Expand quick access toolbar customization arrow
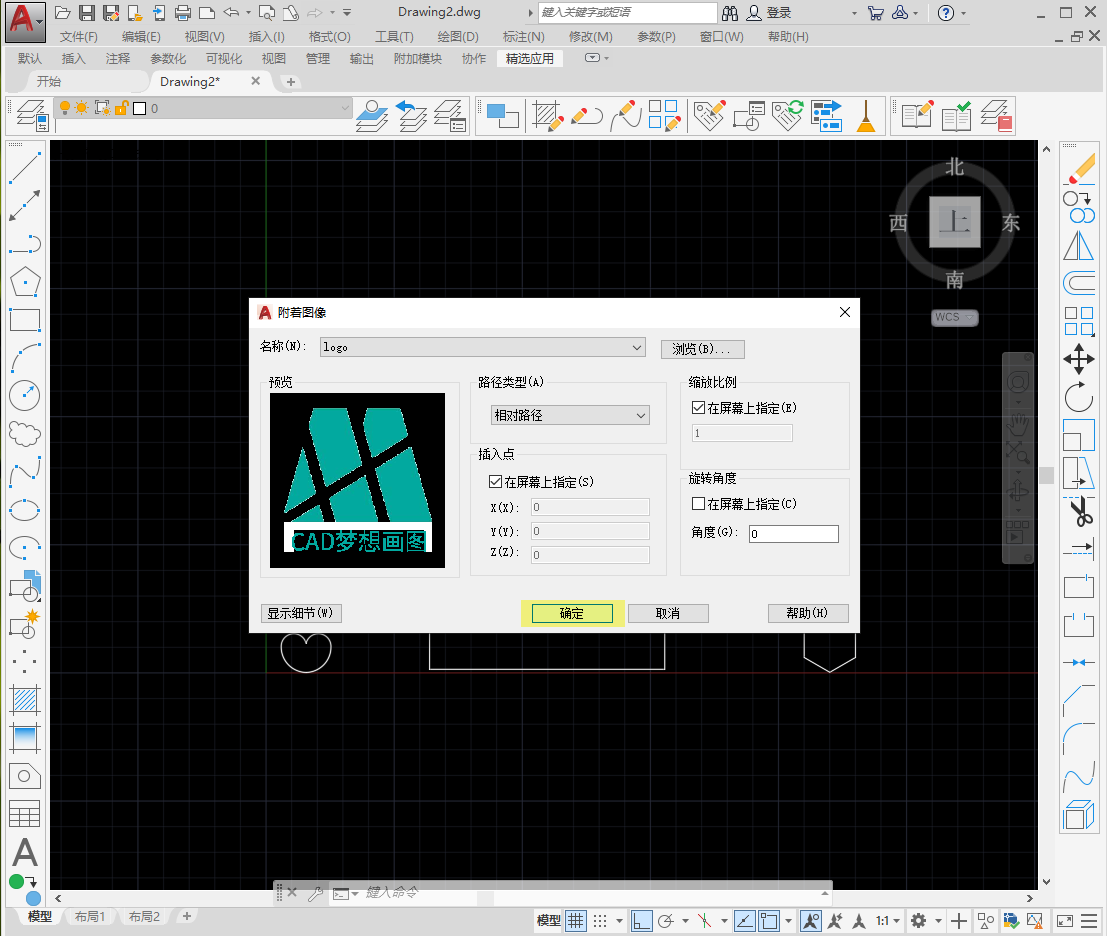Viewport: 1107px width, 936px height. [x=347, y=13]
